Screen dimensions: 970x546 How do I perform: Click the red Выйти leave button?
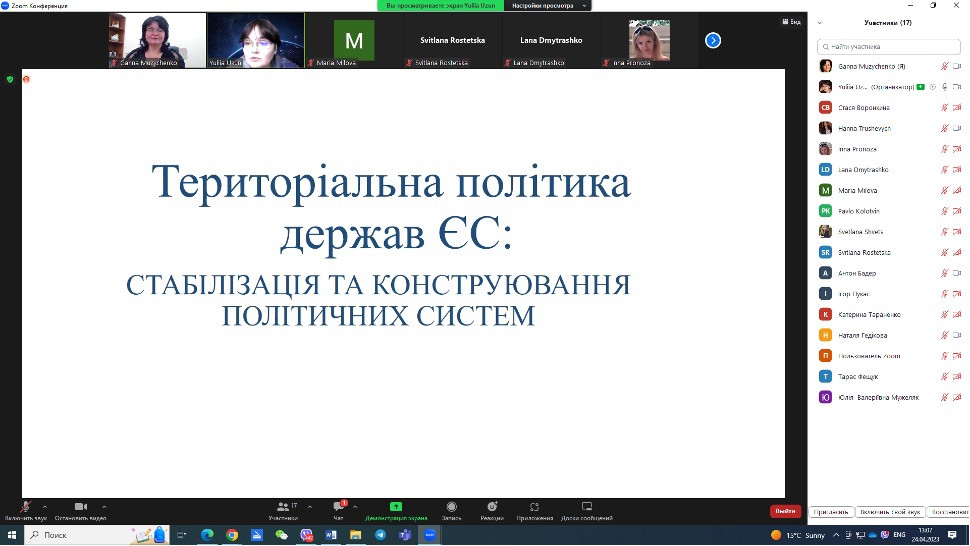pyautogui.click(x=785, y=511)
